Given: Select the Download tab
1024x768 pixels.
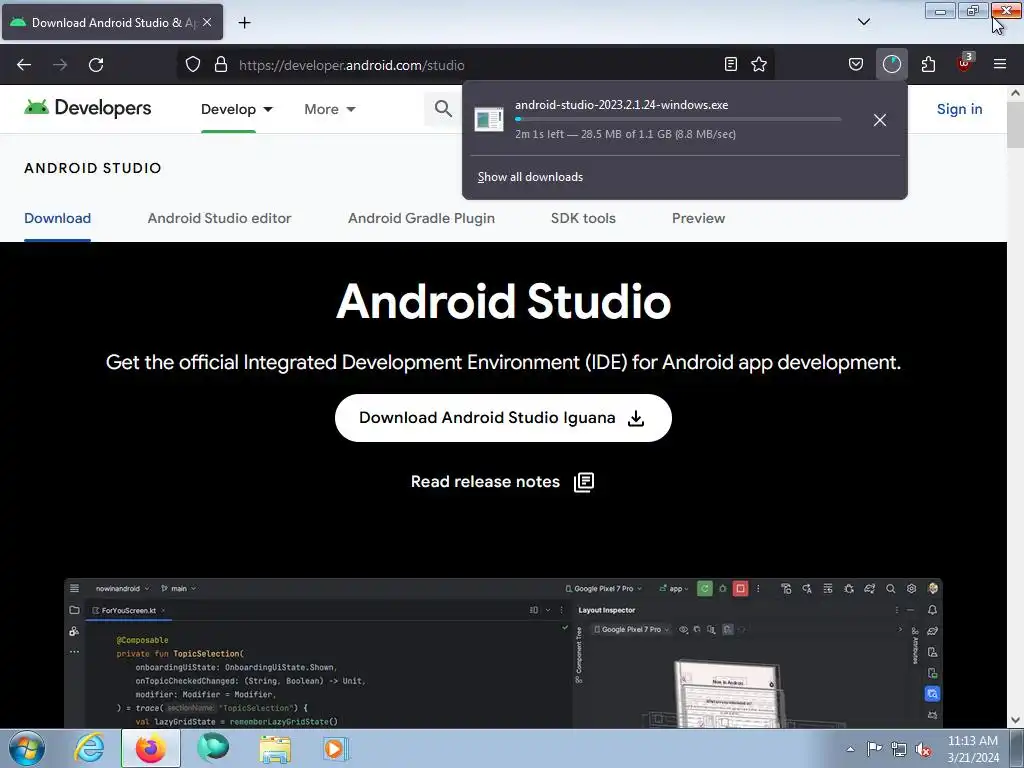Looking at the screenshot, I should coord(57,218).
